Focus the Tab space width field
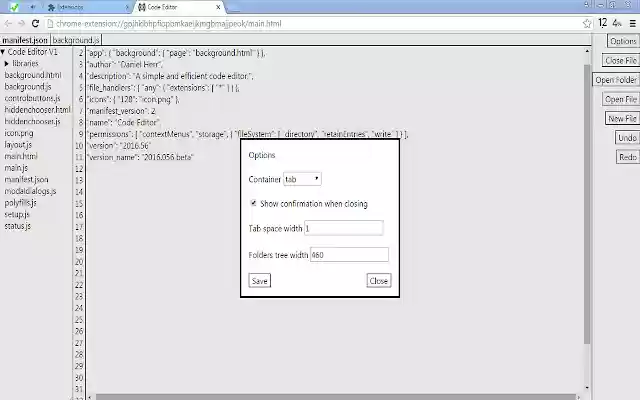 point(344,228)
